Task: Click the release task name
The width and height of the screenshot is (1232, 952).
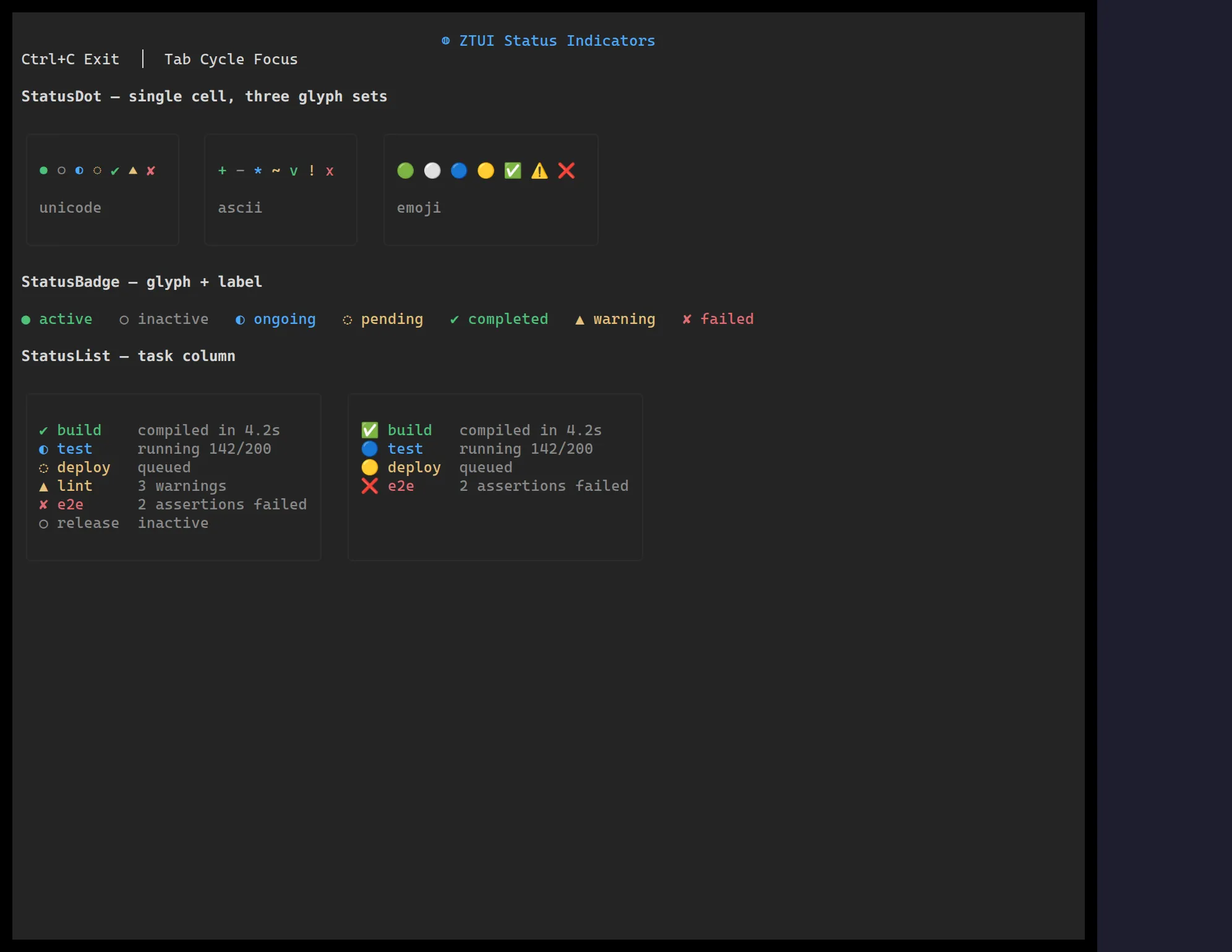Action: 88,523
